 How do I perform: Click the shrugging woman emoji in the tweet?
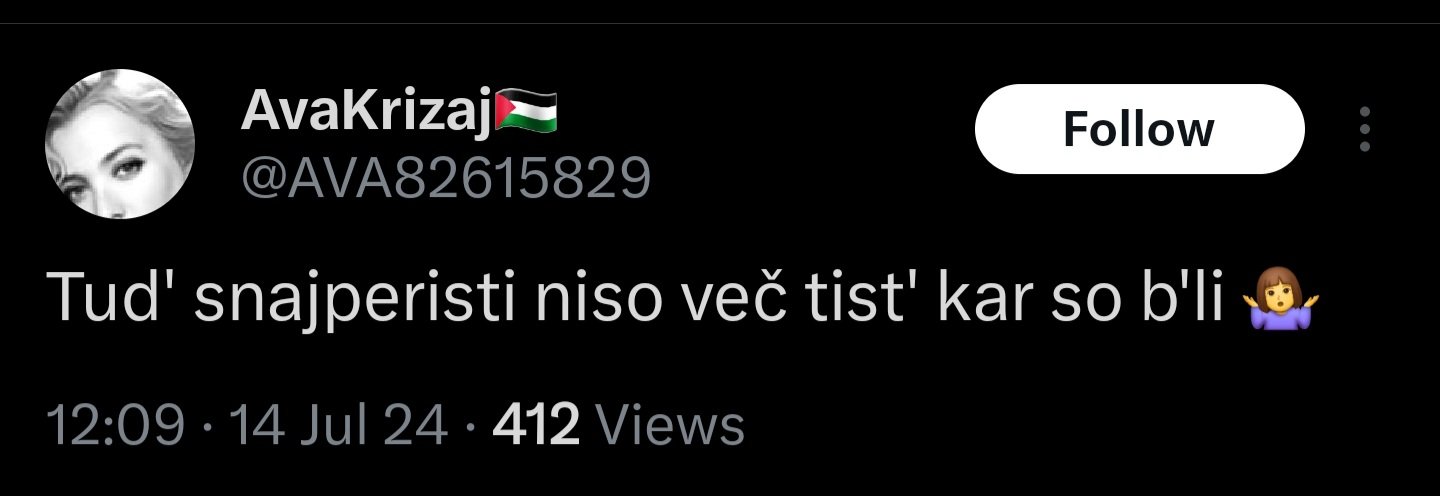pyautogui.click(x=1281, y=300)
